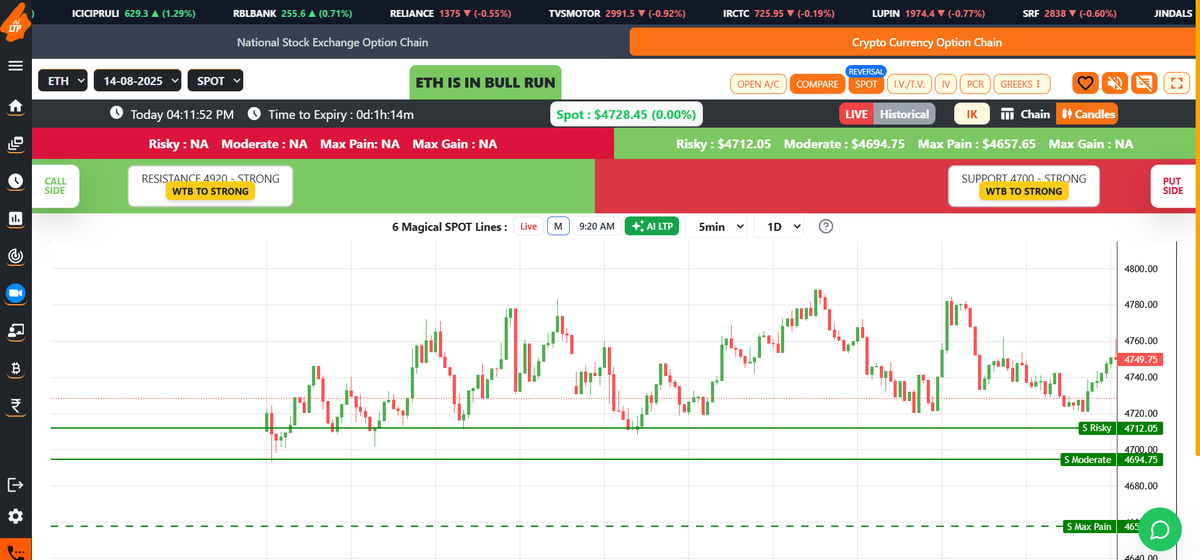Select the I.V./T.V. button

(910, 84)
